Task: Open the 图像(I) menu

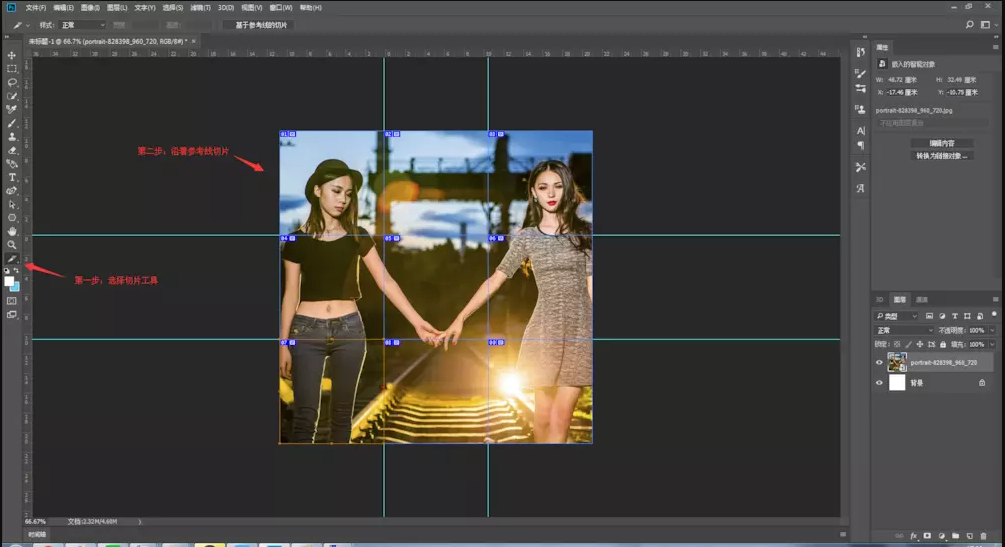Action: coord(90,8)
